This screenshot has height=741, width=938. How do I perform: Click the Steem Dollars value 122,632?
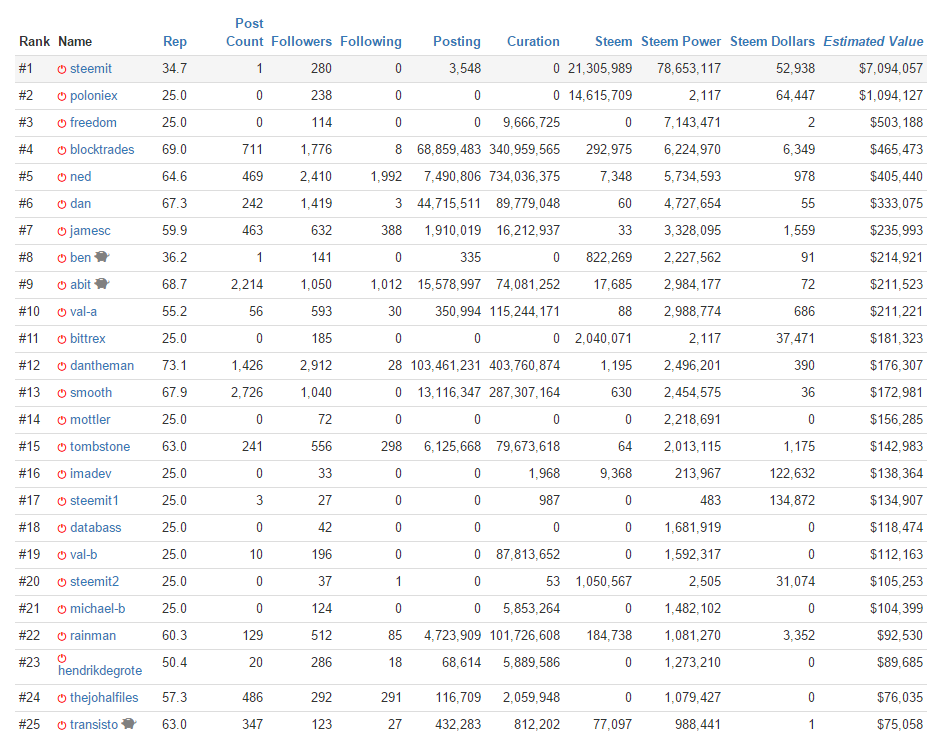pyautogui.click(x=792, y=474)
